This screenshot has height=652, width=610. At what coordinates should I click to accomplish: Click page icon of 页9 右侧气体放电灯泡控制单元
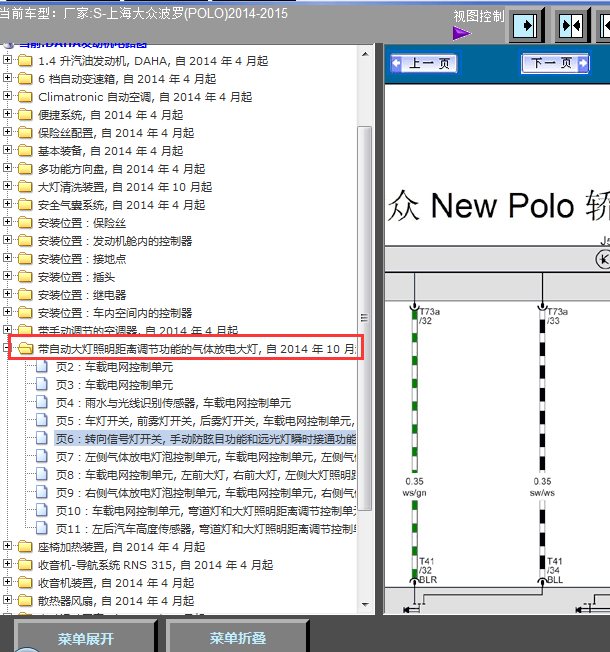click(42, 492)
